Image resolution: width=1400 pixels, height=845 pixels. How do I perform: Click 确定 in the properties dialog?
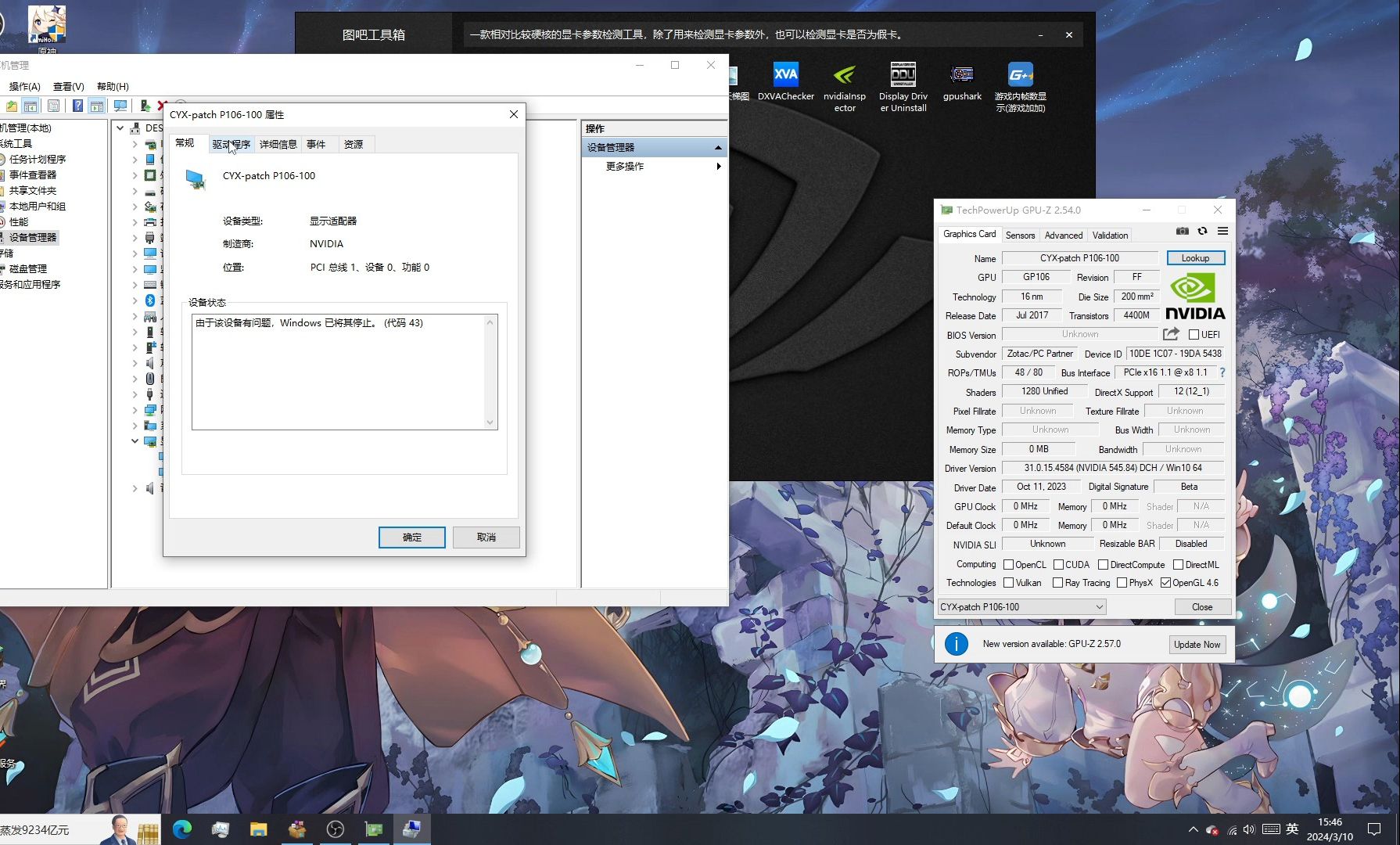[412, 537]
